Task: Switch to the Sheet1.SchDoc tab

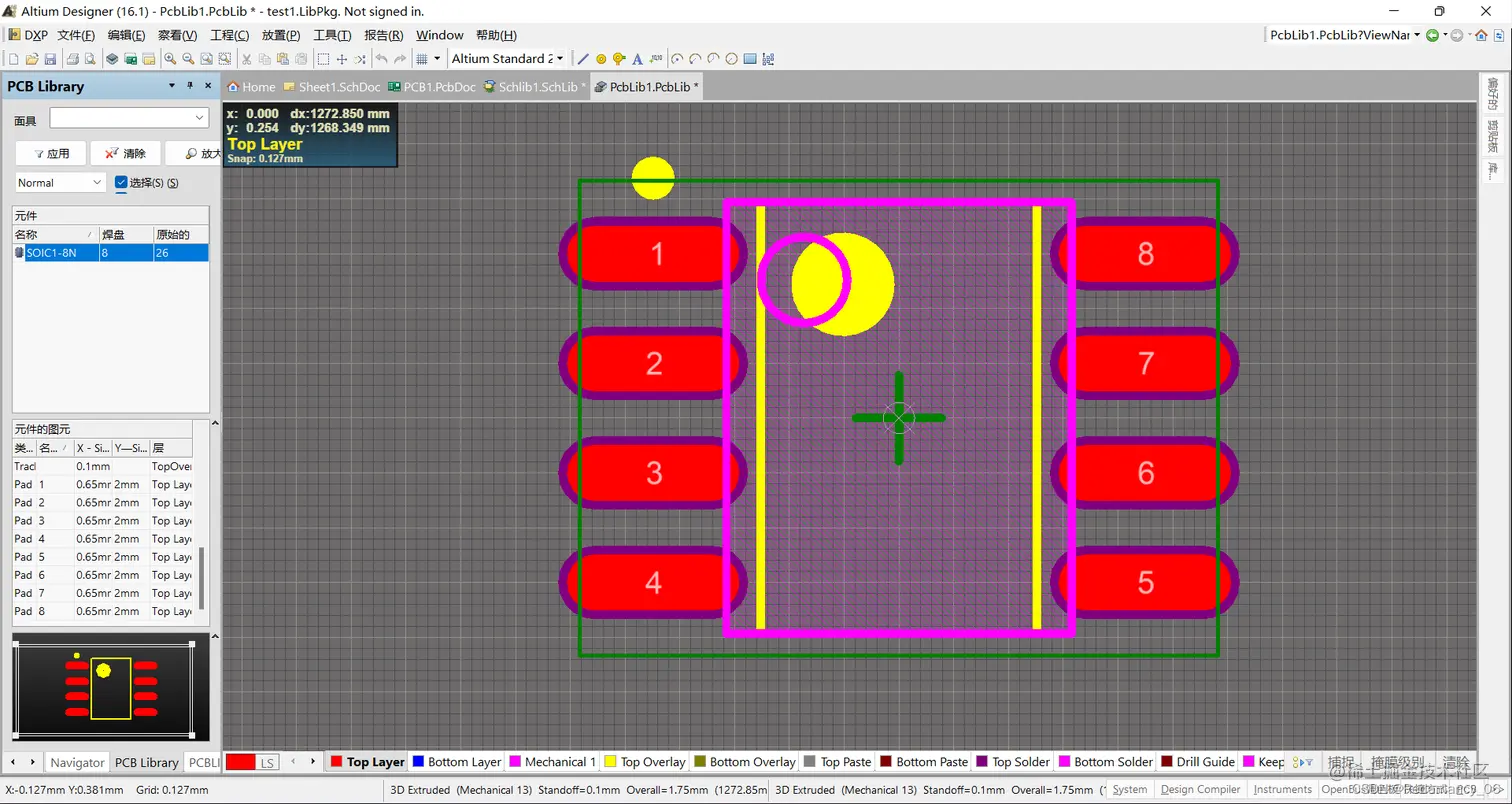Action: (332, 87)
